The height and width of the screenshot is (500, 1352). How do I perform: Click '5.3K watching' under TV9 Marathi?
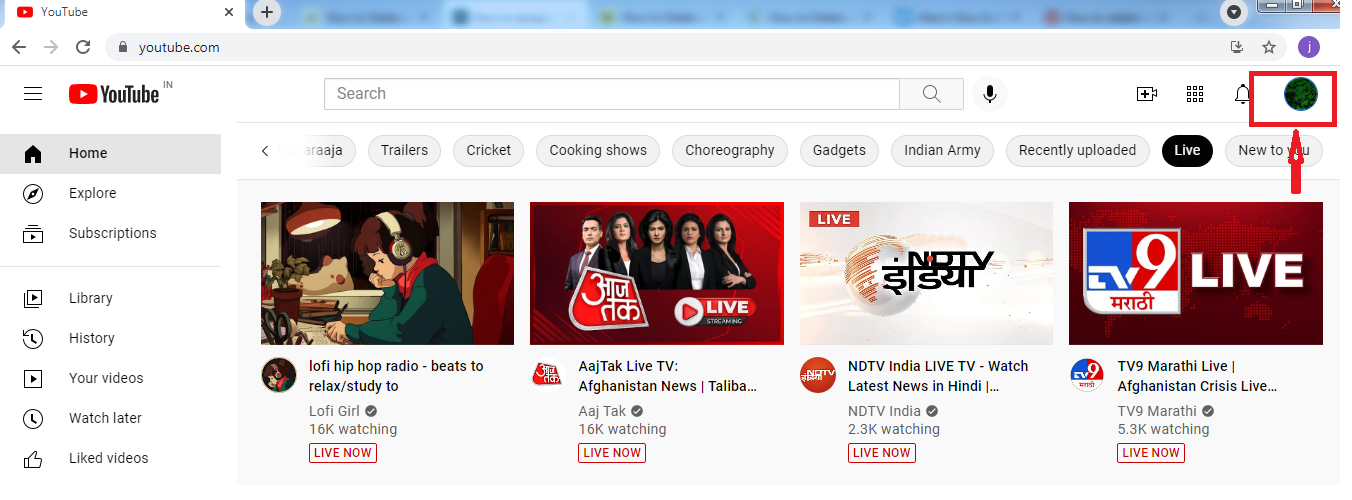coord(1163,429)
